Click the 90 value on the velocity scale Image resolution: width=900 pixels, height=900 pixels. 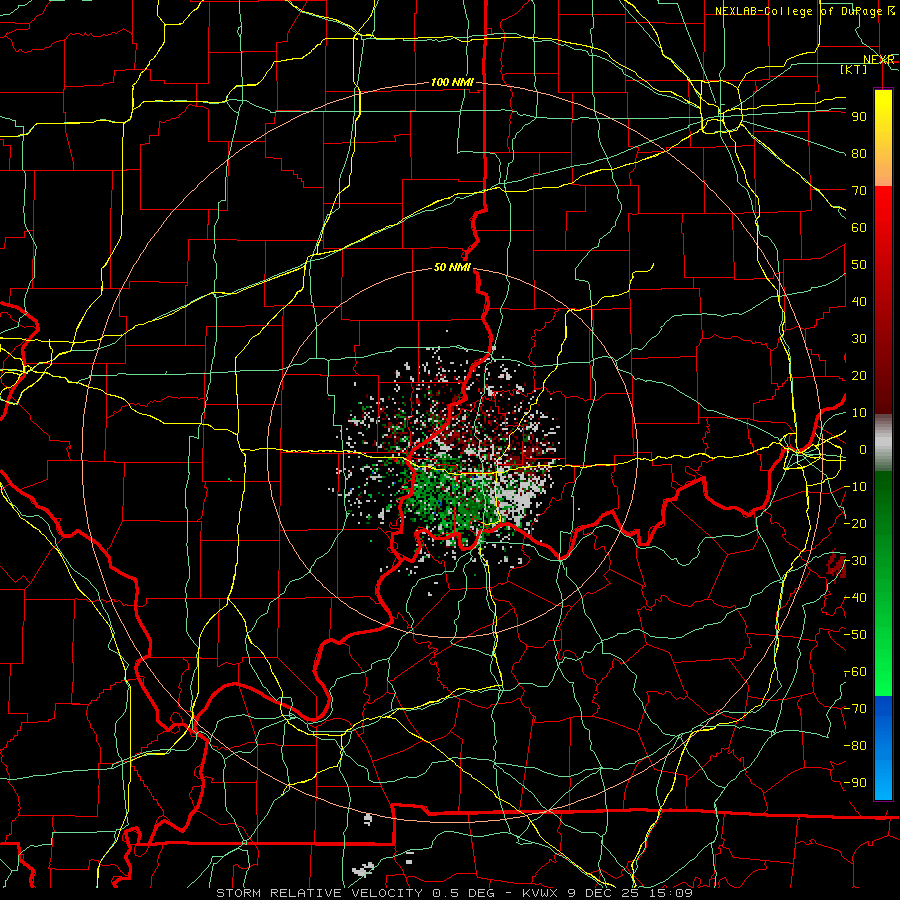coord(859,117)
